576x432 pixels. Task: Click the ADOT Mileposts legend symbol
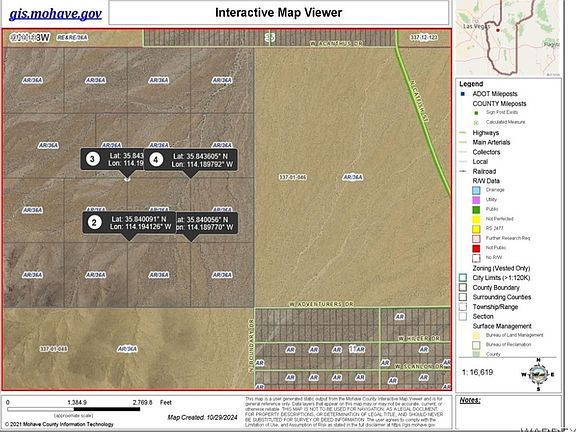point(462,94)
